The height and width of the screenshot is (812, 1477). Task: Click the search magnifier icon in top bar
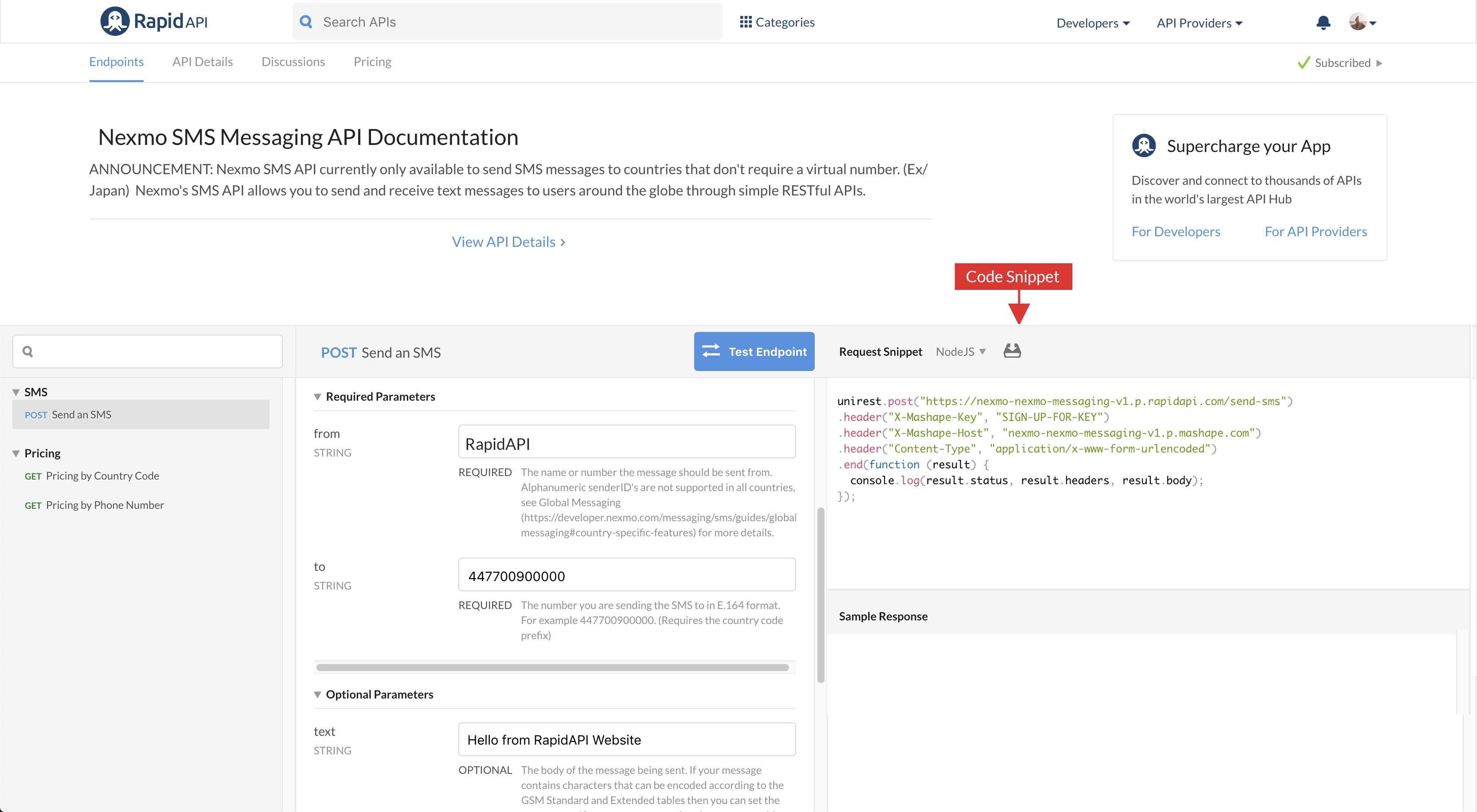tap(306, 22)
